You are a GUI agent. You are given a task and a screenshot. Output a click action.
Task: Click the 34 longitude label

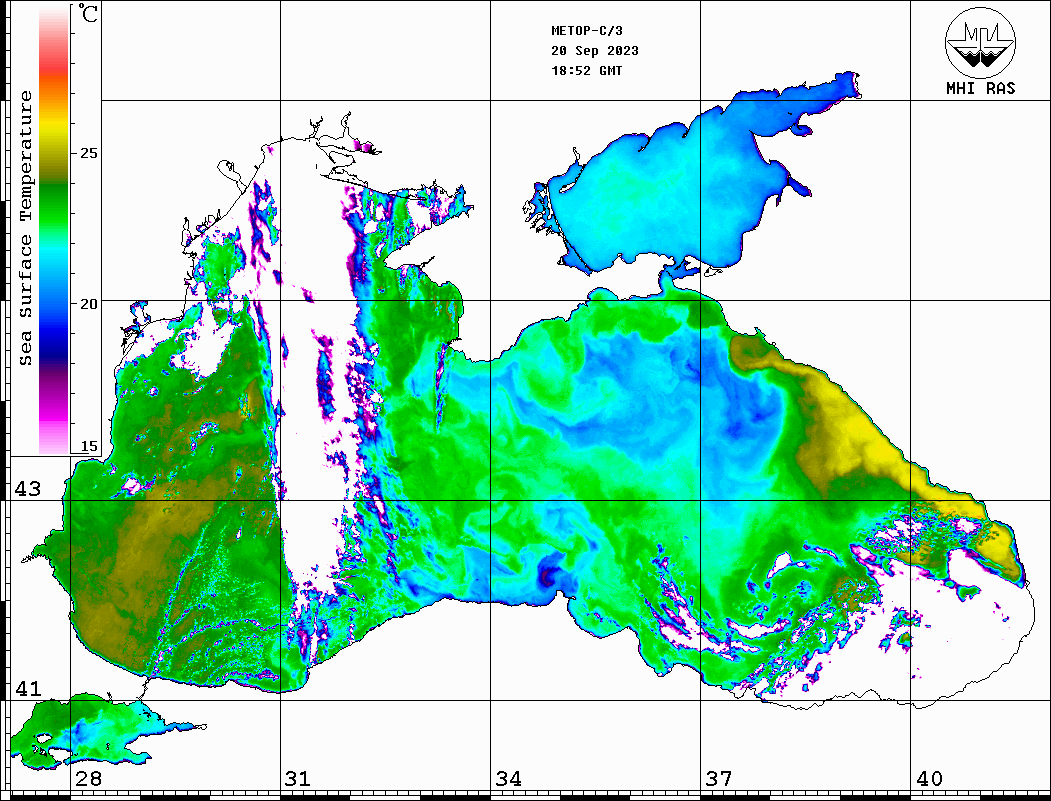tap(508, 779)
